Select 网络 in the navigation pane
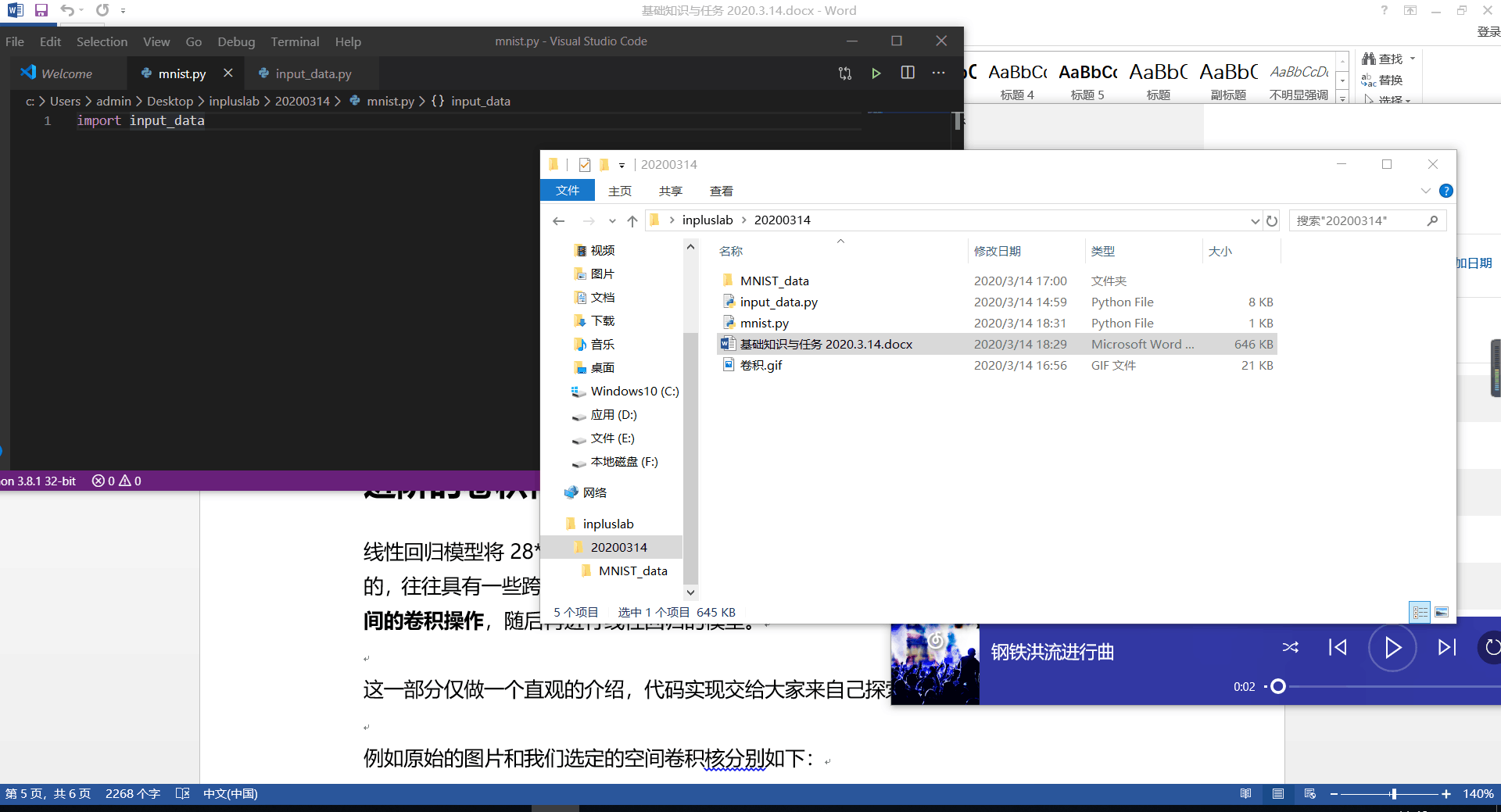 (595, 492)
